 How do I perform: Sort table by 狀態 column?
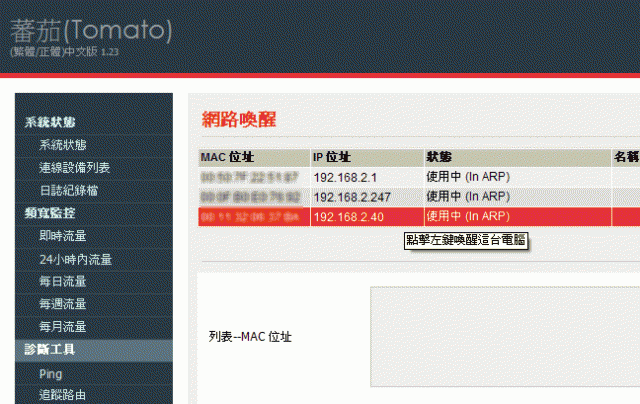click(x=518, y=157)
